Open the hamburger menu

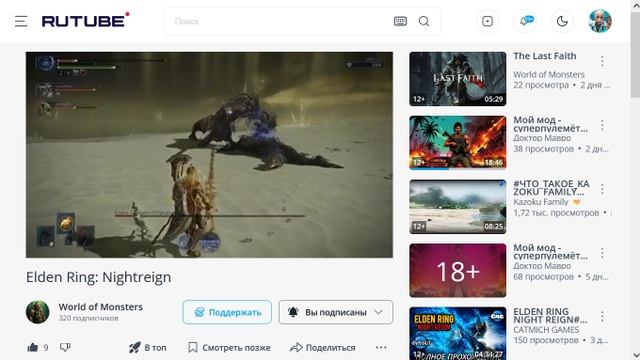click(x=21, y=21)
